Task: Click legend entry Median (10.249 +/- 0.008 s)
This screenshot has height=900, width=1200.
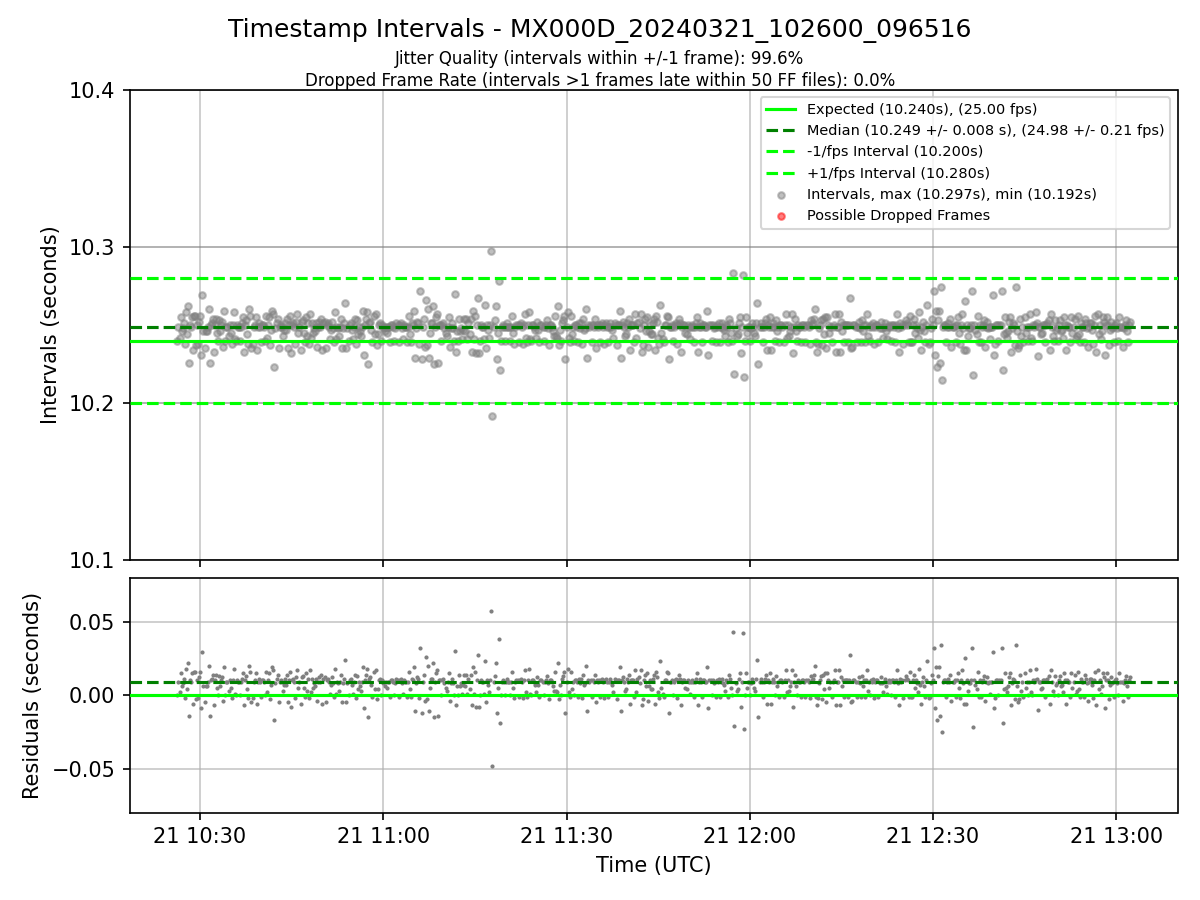Action: [985, 130]
